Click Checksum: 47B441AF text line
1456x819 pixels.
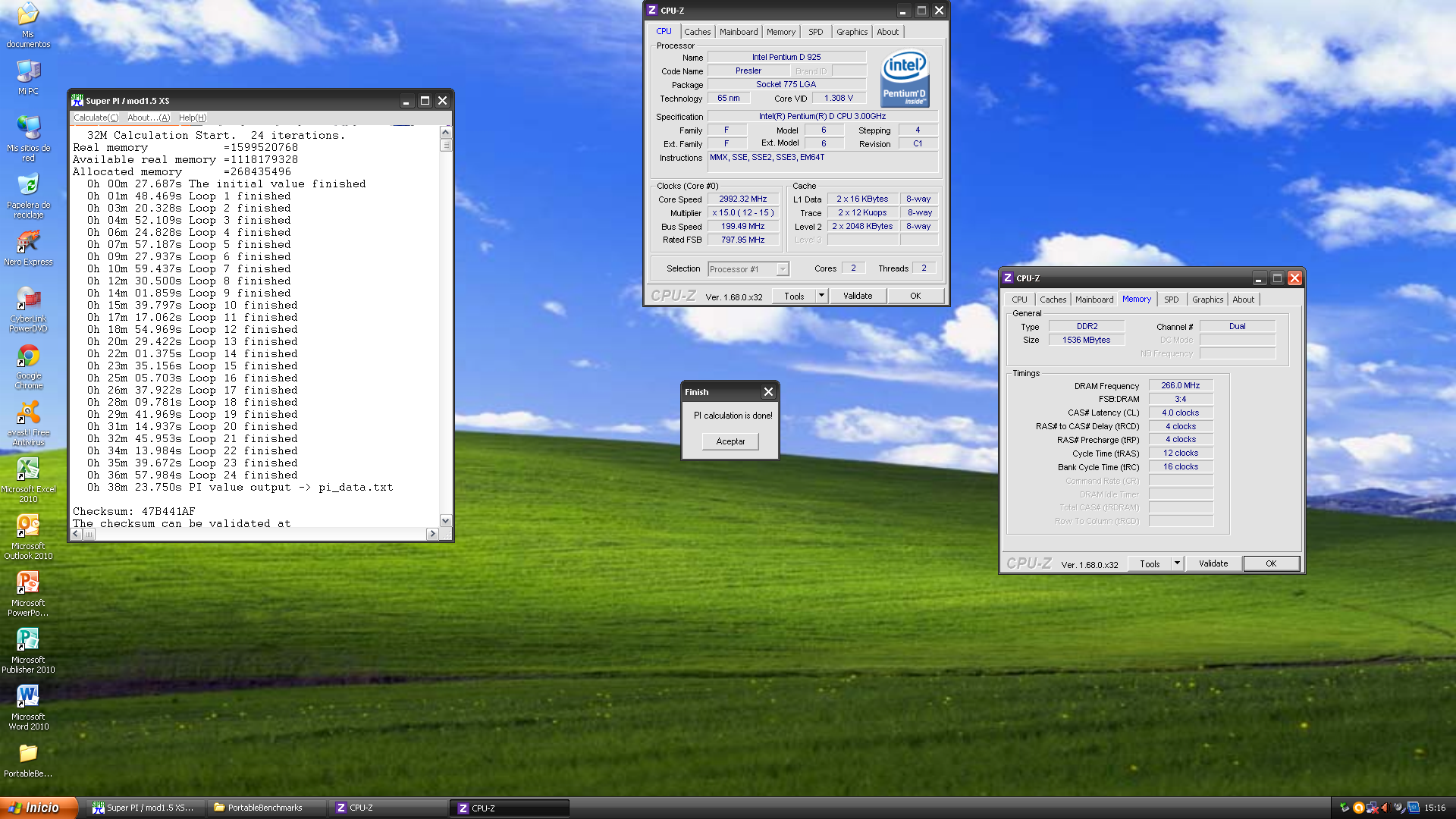pyautogui.click(x=133, y=511)
